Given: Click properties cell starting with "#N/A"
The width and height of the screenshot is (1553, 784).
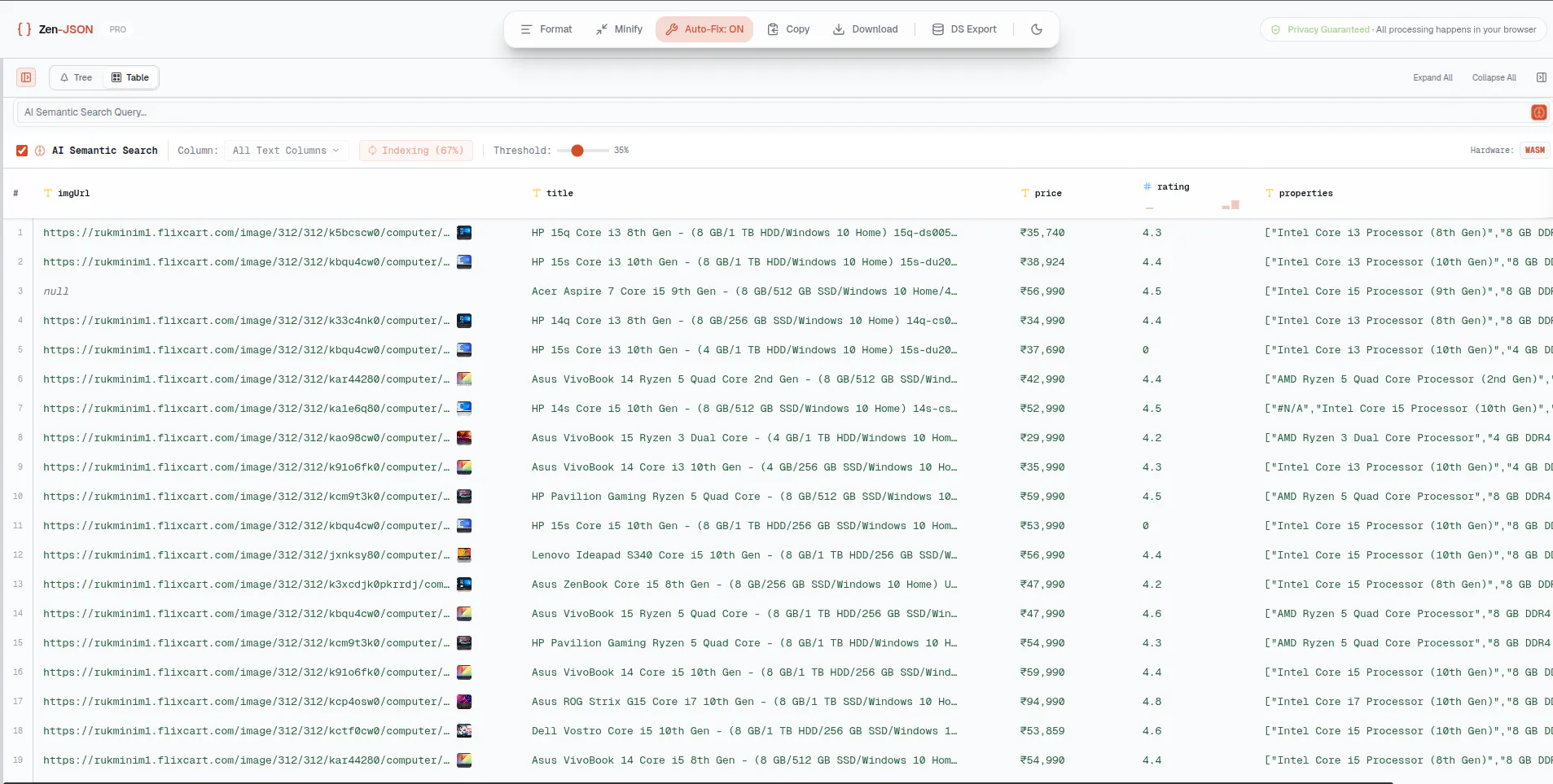Looking at the screenshot, I should 1408,409.
